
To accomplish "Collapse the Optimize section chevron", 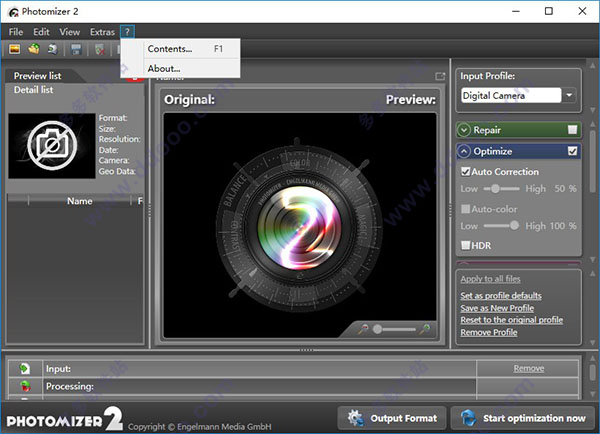I will [464, 152].
